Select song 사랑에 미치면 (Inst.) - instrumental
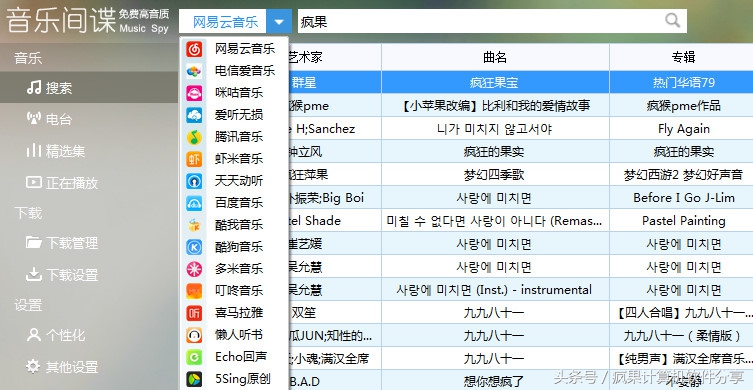Viewport: 753px width, 390px height. coord(494,290)
